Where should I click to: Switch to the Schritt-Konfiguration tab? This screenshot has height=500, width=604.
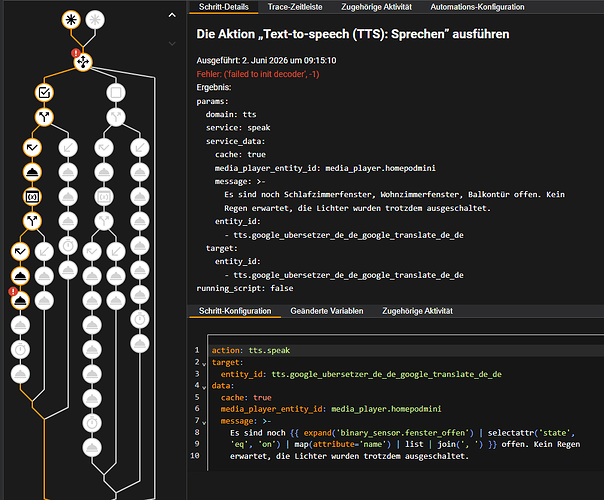(x=235, y=311)
